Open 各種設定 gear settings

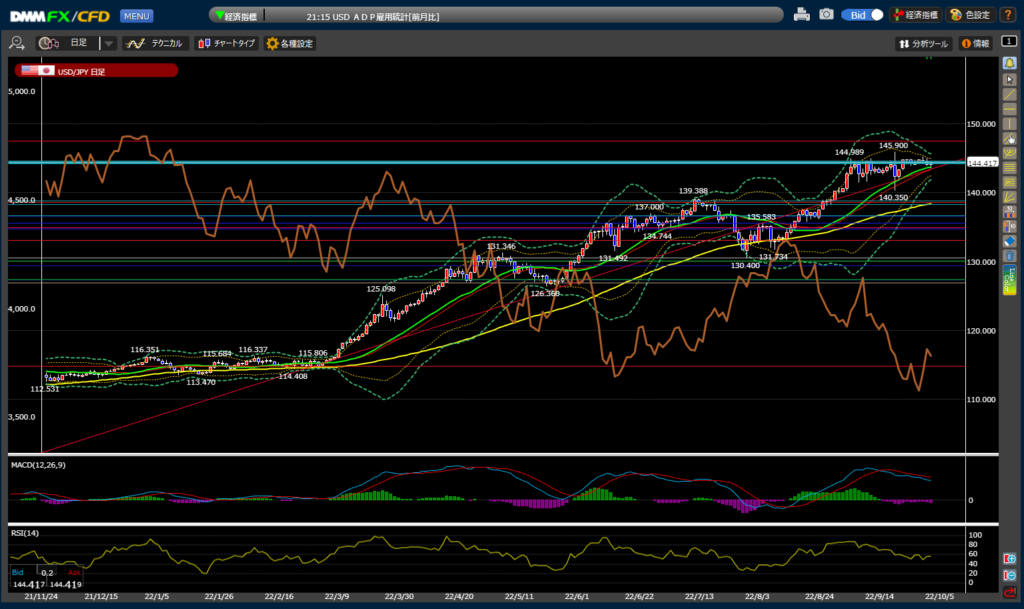tap(290, 44)
